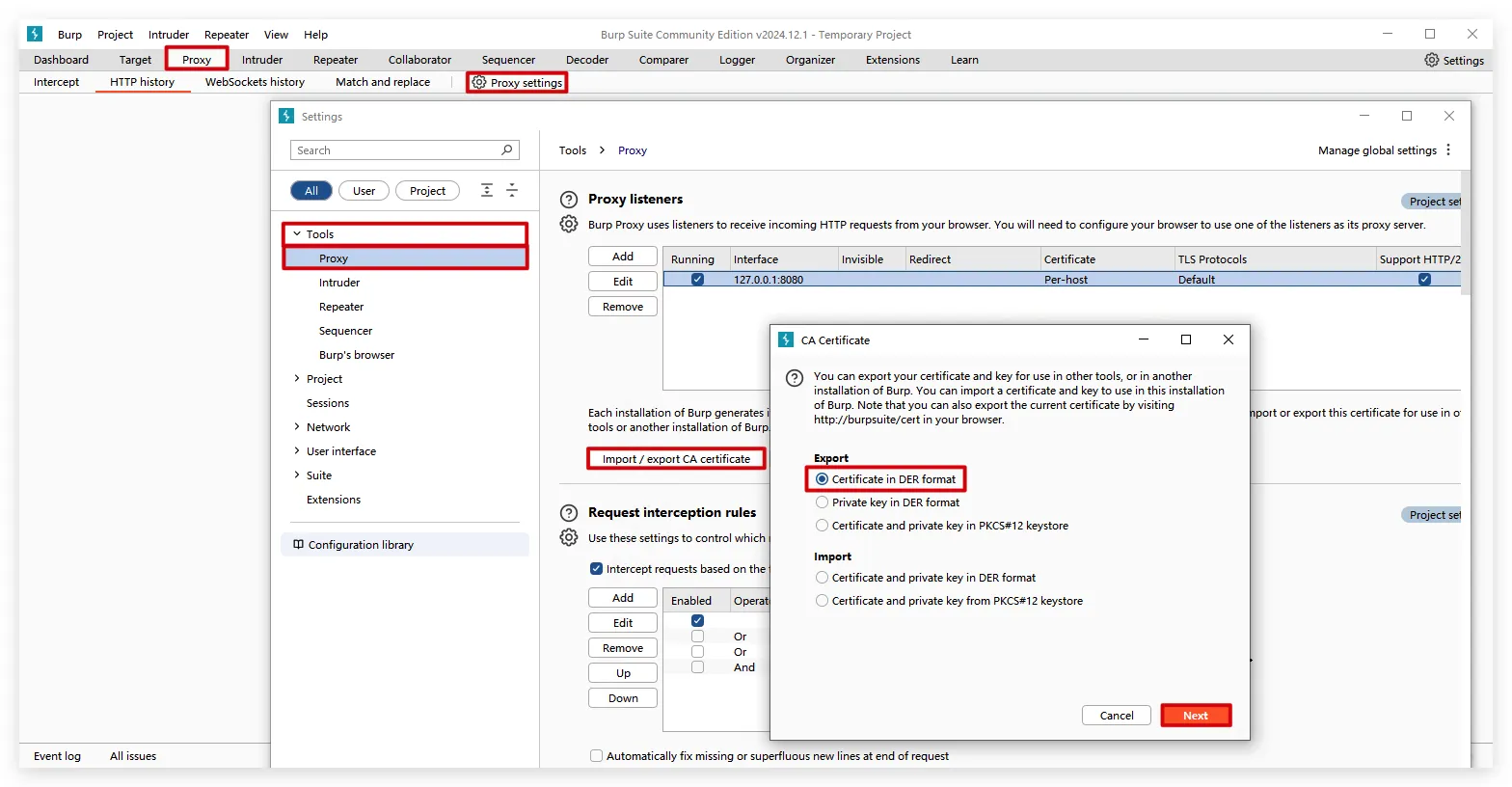This screenshot has height=787, width=1512.
Task: Switch to WebSockets history tab
Action: [255, 82]
